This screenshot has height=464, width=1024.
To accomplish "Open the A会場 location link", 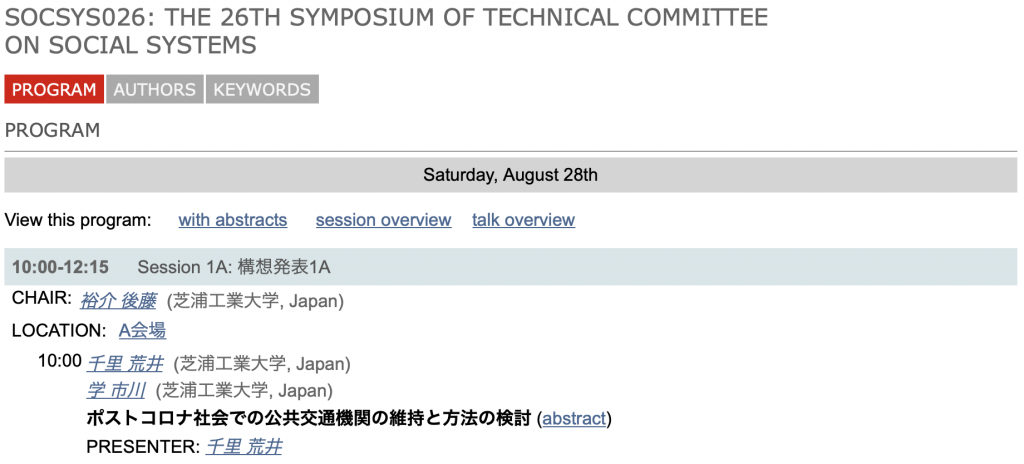I will pyautogui.click(x=142, y=331).
